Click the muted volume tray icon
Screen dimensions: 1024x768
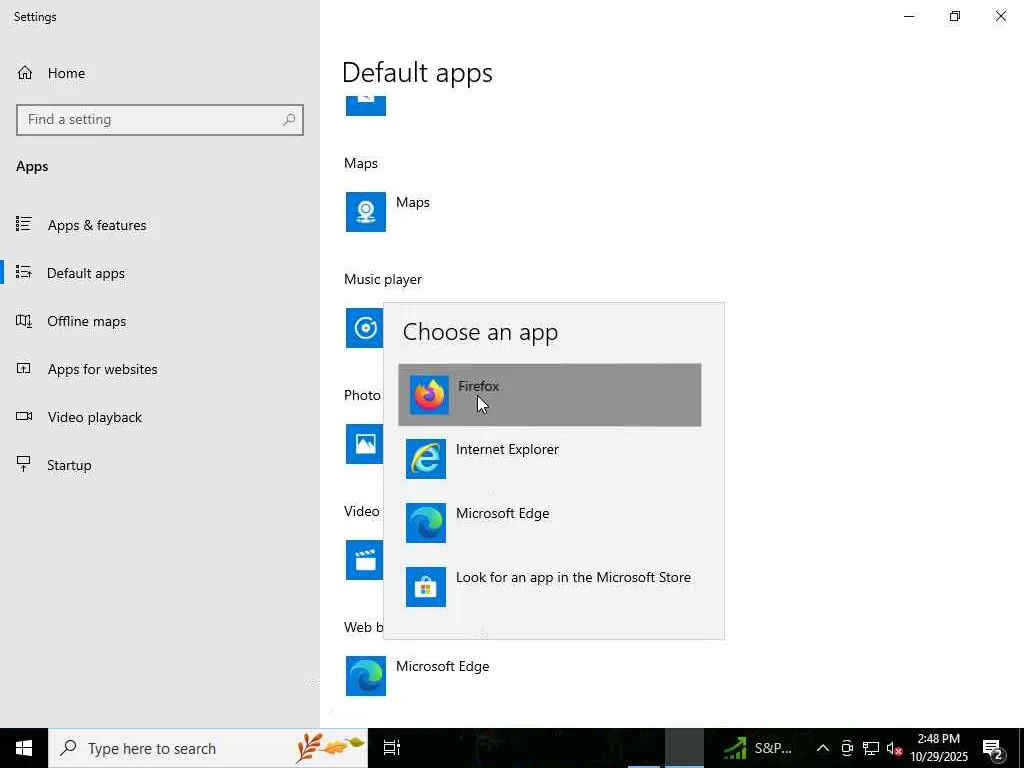click(894, 748)
